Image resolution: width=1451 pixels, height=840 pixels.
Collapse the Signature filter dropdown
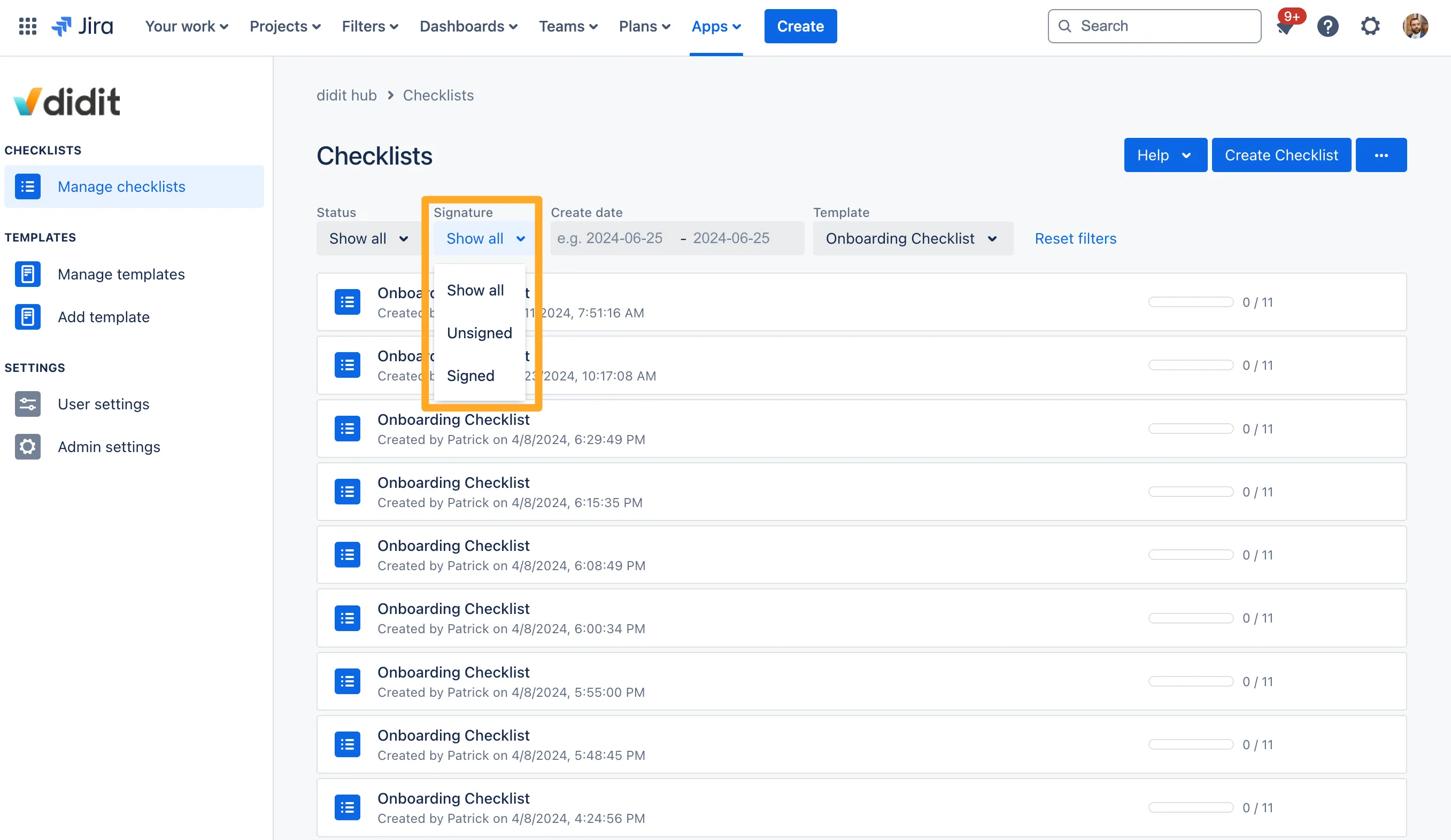click(485, 238)
